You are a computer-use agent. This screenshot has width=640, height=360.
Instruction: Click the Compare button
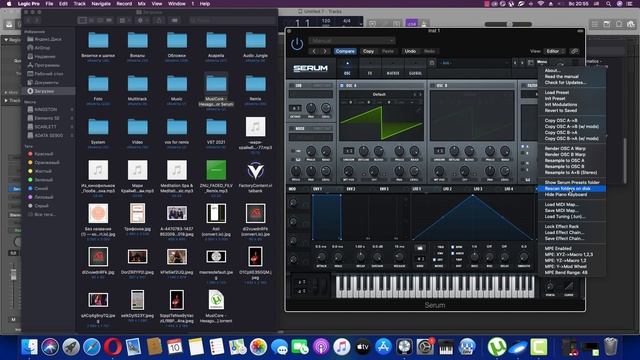pyautogui.click(x=345, y=51)
